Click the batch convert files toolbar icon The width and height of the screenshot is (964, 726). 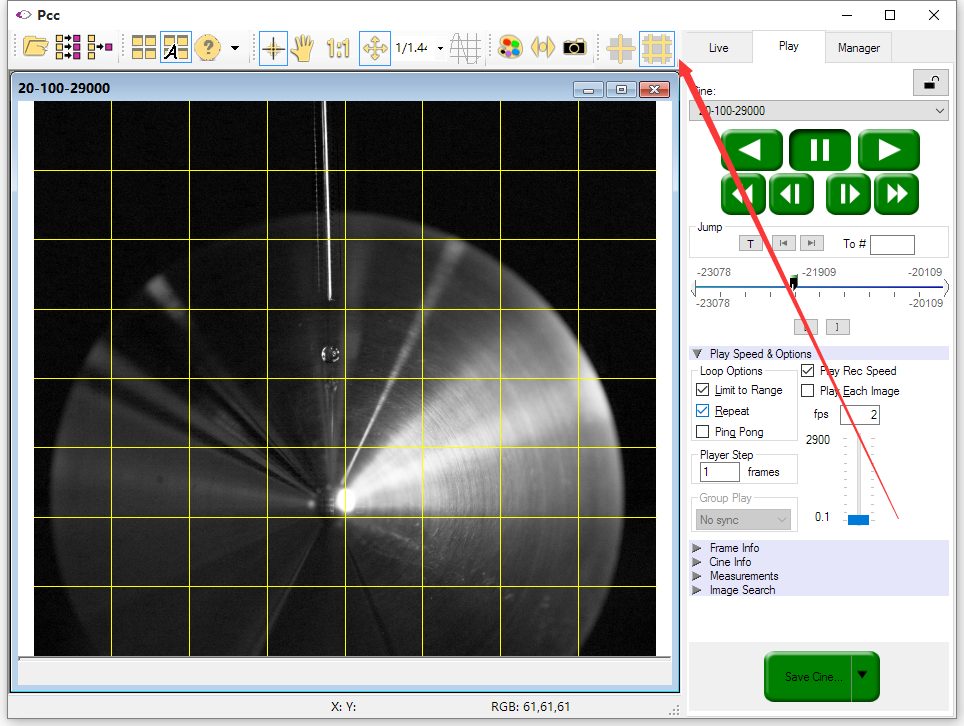[68, 47]
